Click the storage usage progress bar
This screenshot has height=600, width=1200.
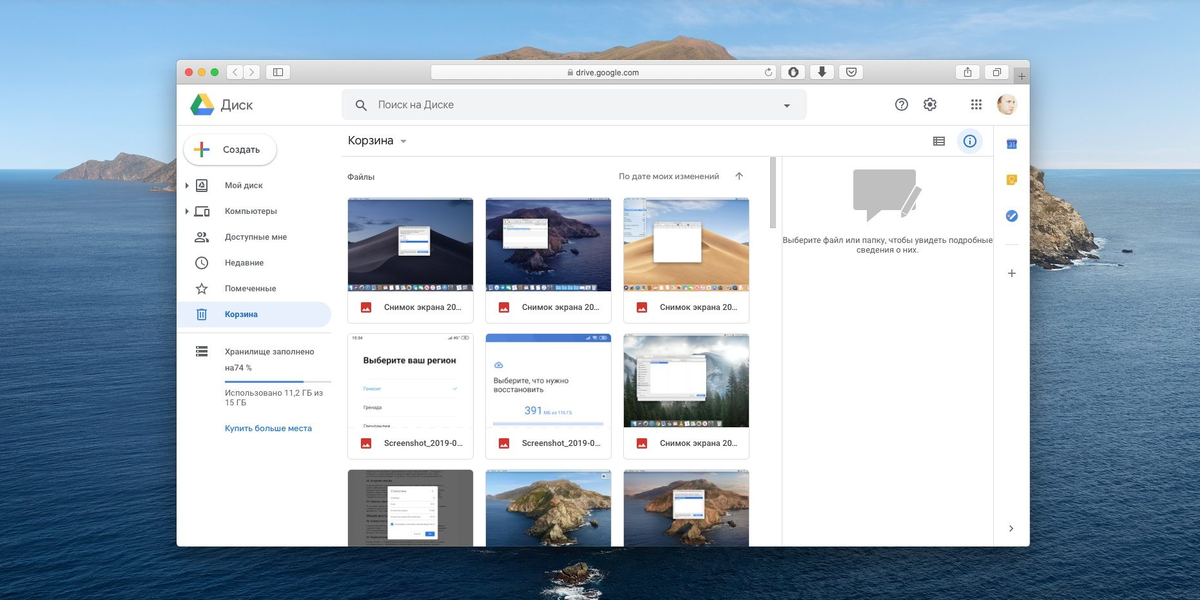[x=278, y=382]
